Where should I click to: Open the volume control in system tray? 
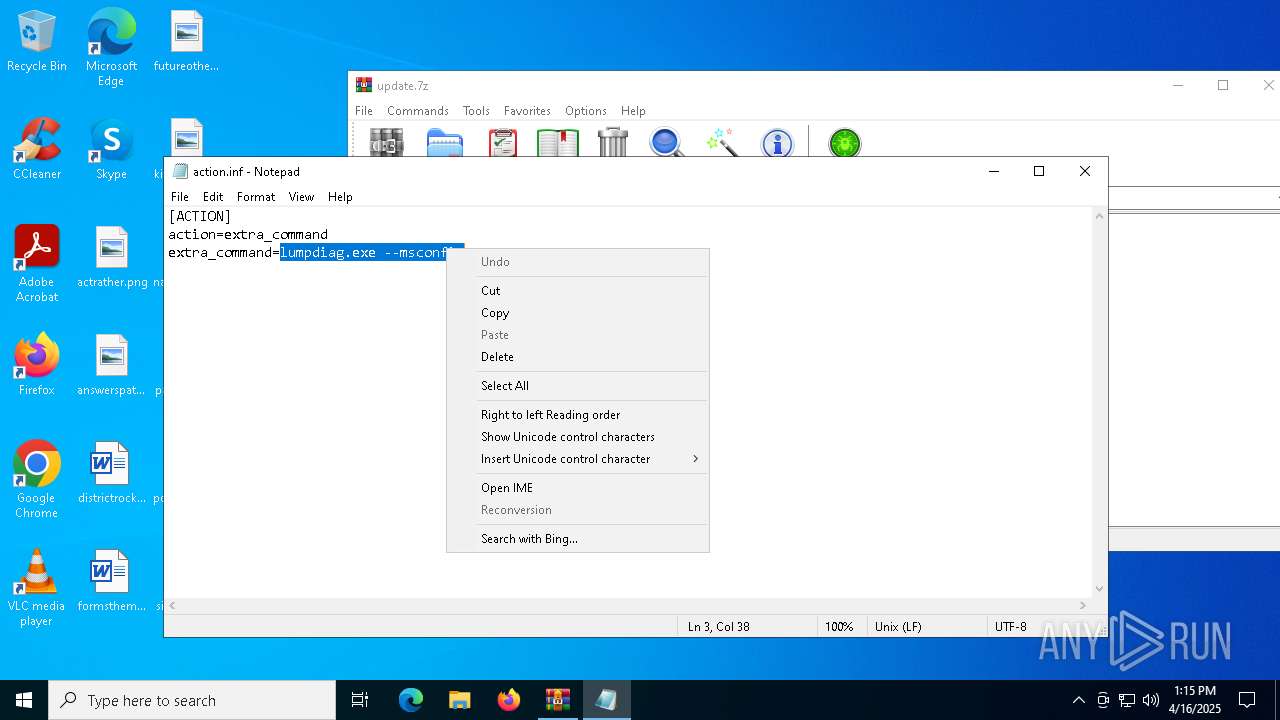[x=1151, y=700]
